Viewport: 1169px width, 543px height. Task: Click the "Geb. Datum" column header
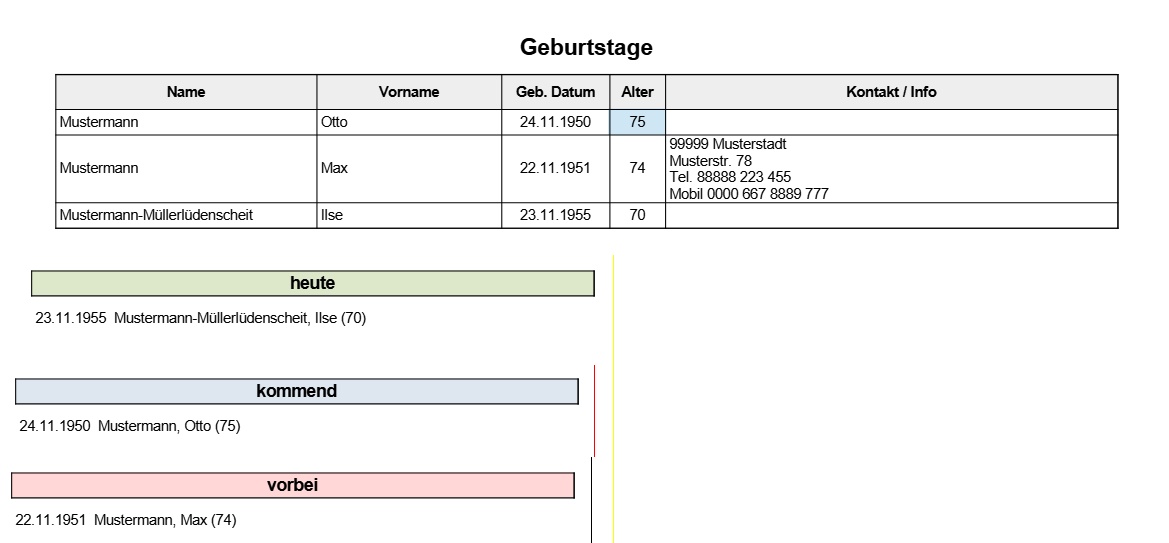(x=555, y=92)
